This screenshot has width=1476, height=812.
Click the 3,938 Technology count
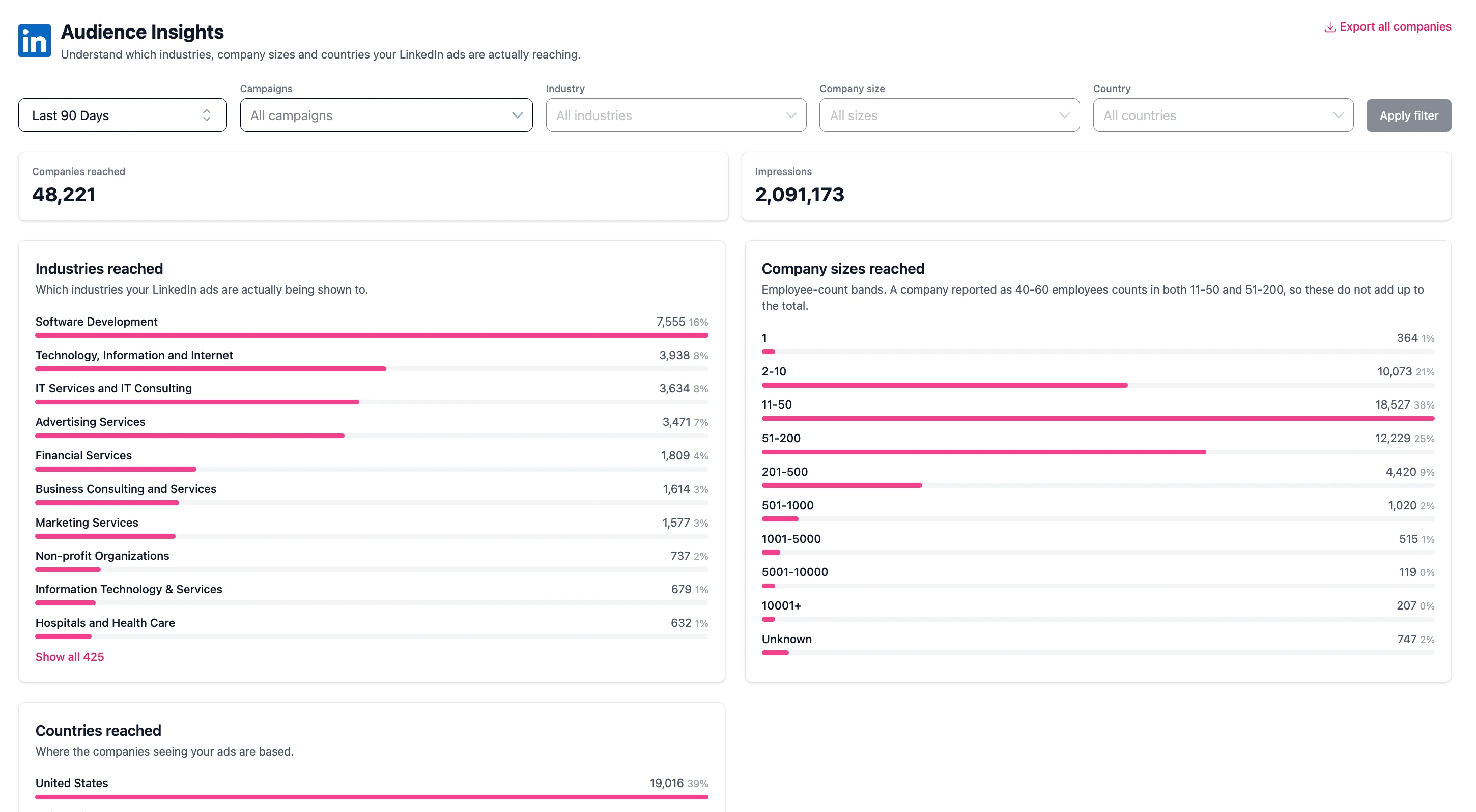pyautogui.click(x=674, y=355)
